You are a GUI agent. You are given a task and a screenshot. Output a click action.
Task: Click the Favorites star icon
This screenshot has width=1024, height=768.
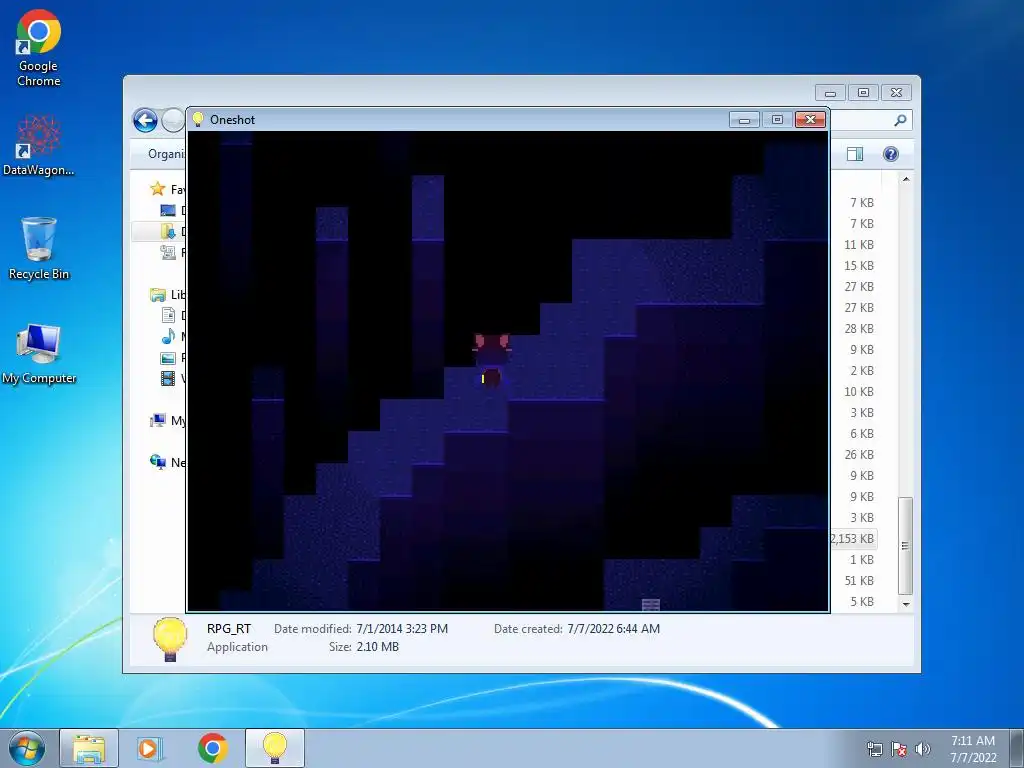[x=157, y=189]
